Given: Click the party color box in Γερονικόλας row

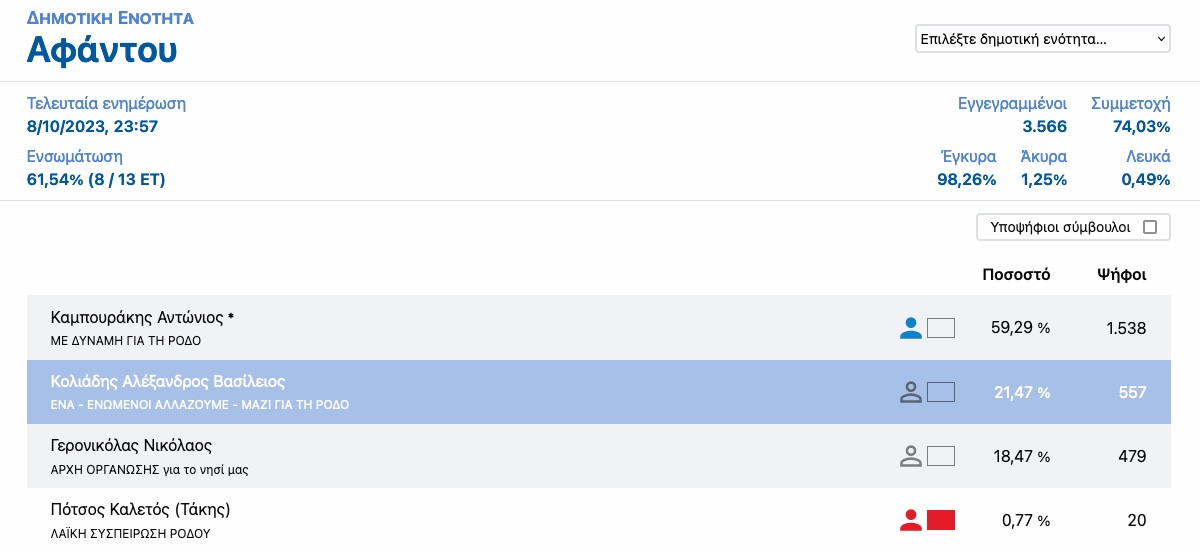Looking at the screenshot, I should [941, 456].
